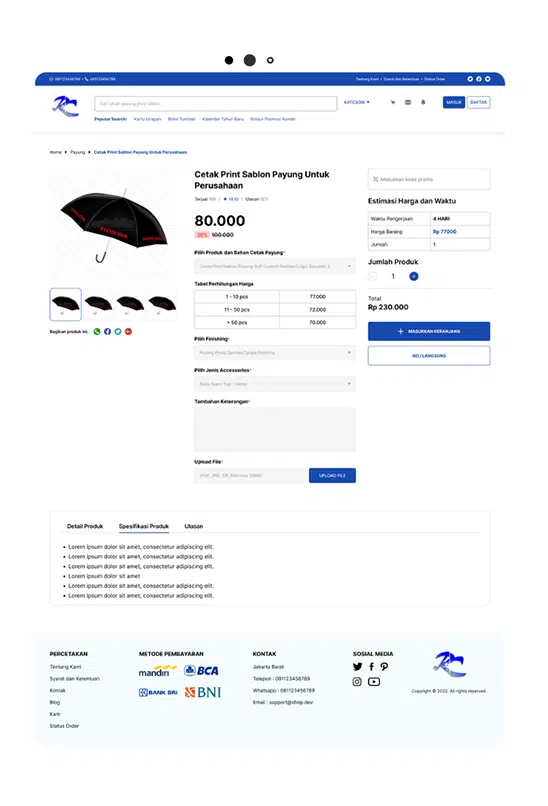This screenshot has height=806, width=548.
Task: Open the notifications bell icon
Action: pos(423,102)
